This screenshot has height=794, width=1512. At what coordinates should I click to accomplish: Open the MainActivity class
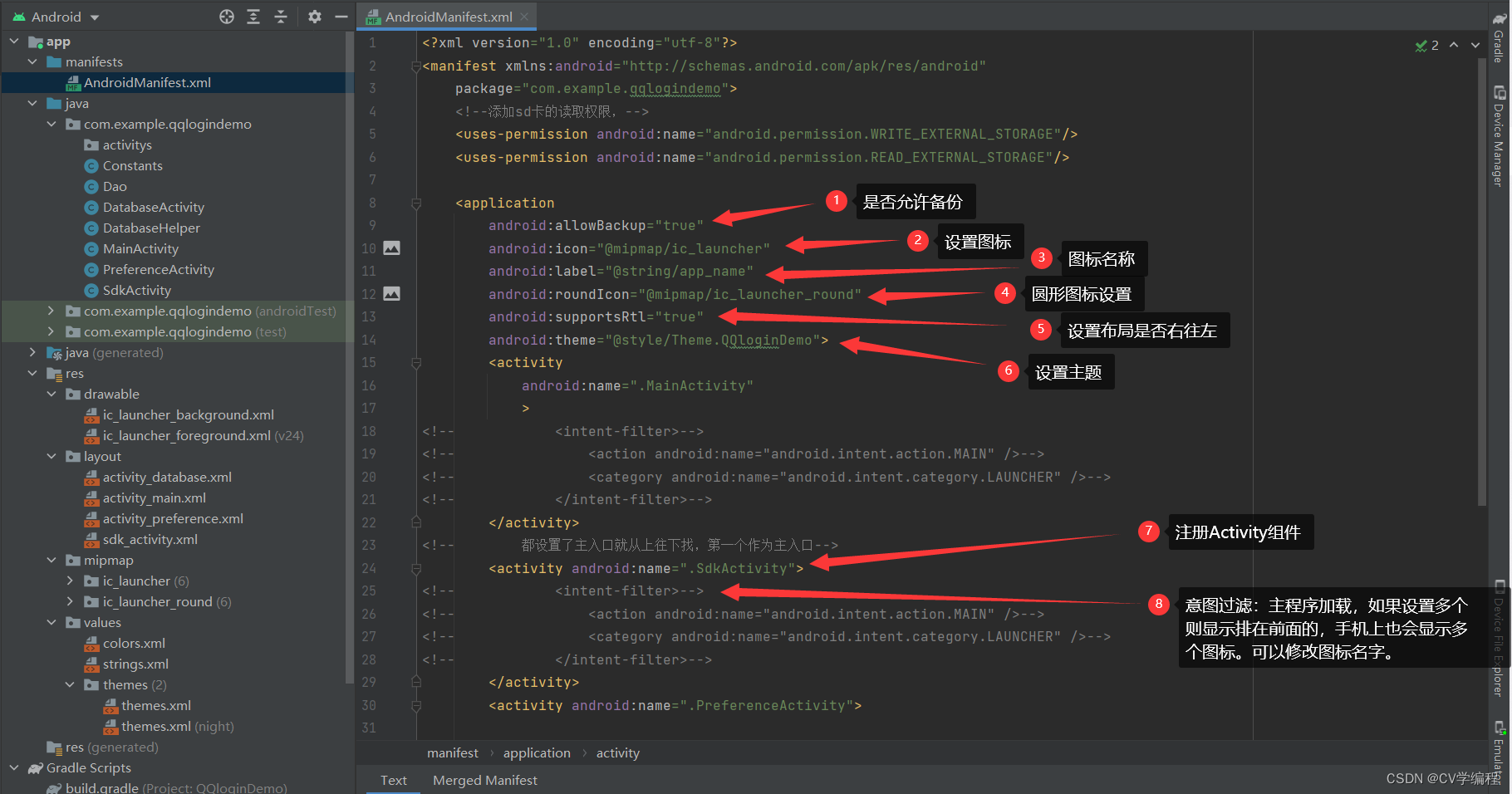(140, 248)
